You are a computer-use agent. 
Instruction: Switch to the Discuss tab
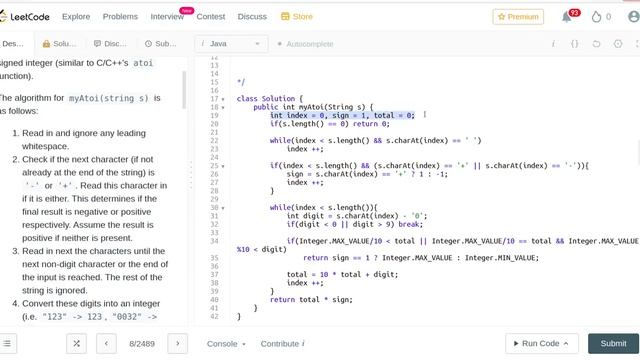[110, 44]
